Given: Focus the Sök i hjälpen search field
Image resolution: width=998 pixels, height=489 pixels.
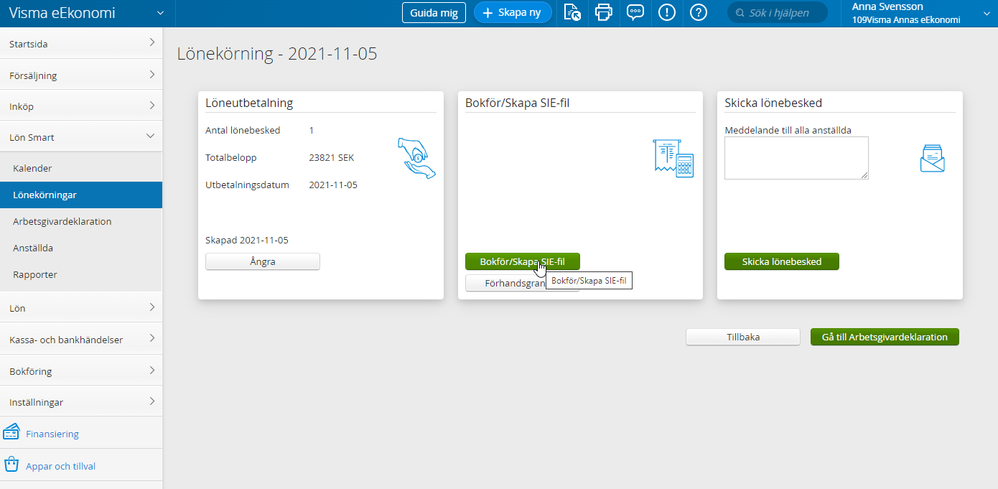Looking at the screenshot, I should (x=777, y=13).
